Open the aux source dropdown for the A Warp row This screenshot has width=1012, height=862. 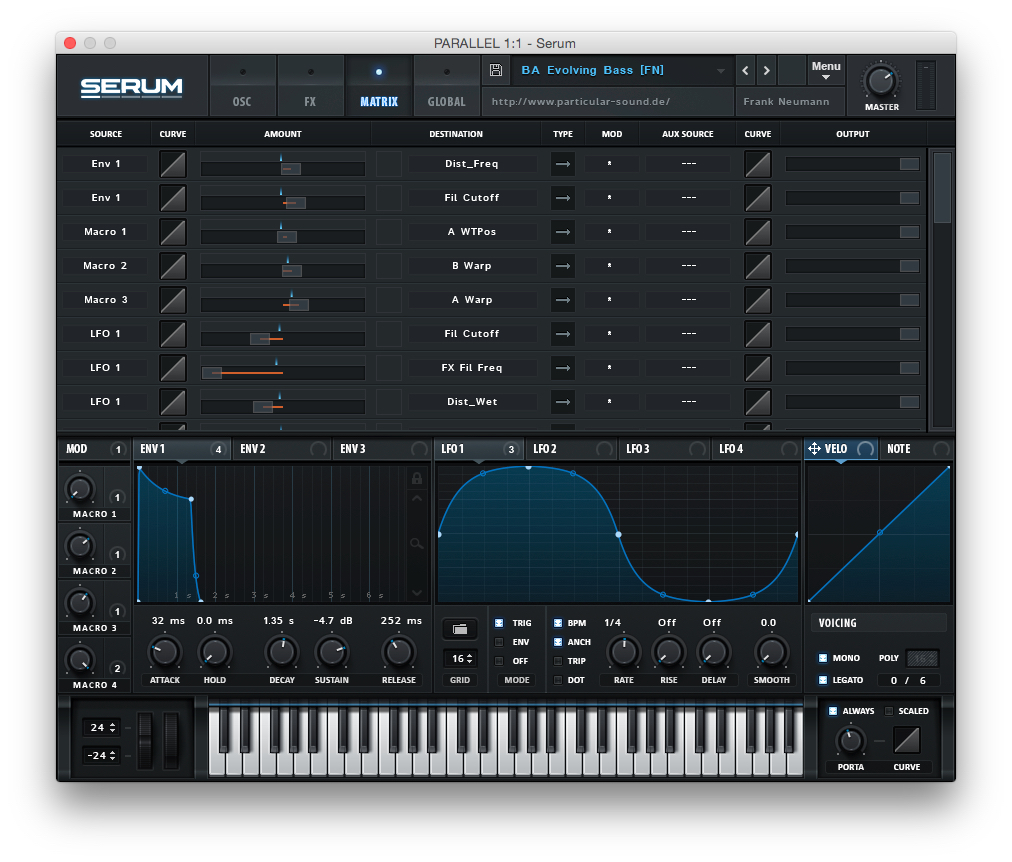[689, 300]
